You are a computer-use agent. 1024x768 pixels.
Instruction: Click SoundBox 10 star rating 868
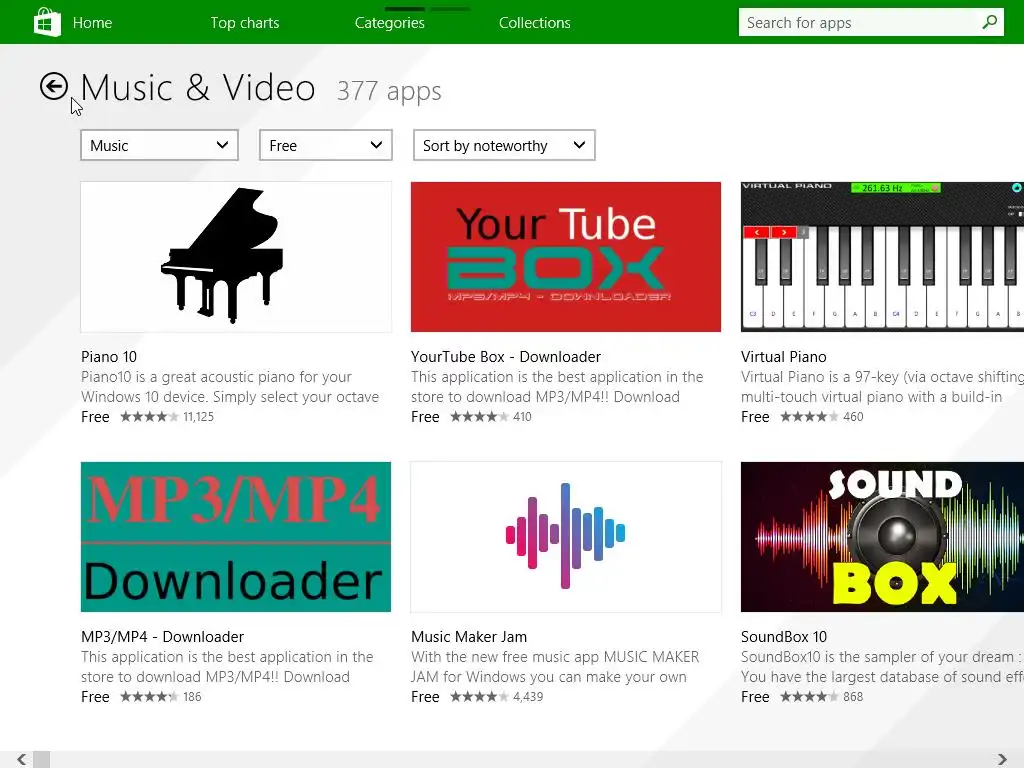coord(822,697)
